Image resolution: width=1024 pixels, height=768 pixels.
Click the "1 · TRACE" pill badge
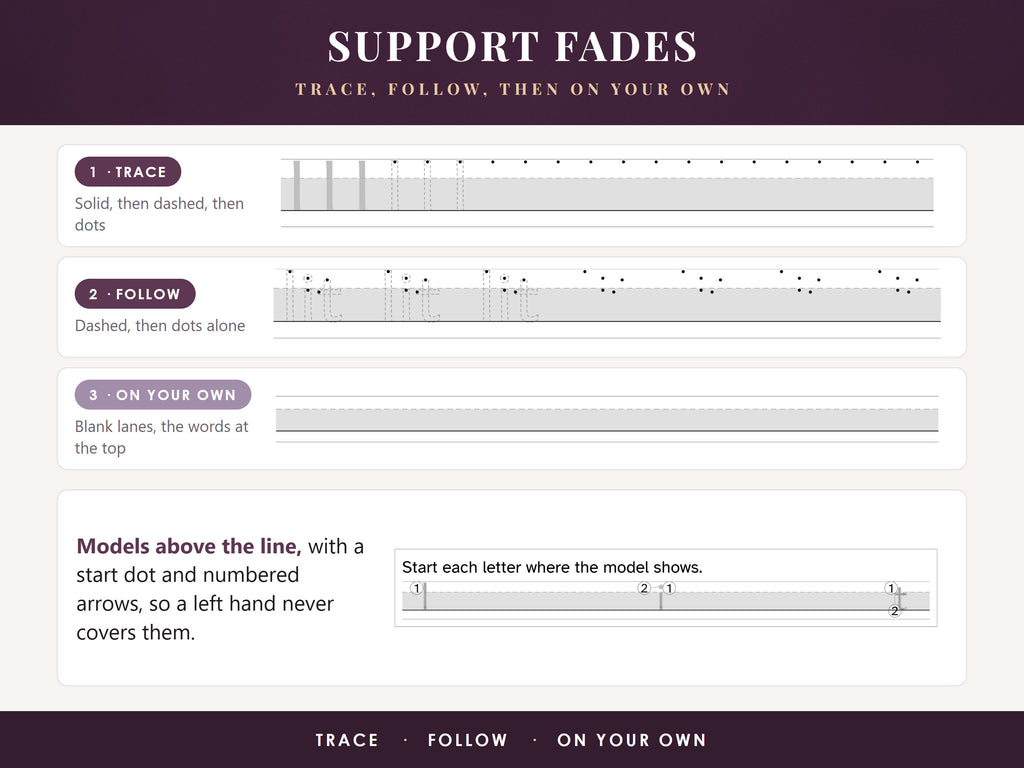click(x=128, y=172)
